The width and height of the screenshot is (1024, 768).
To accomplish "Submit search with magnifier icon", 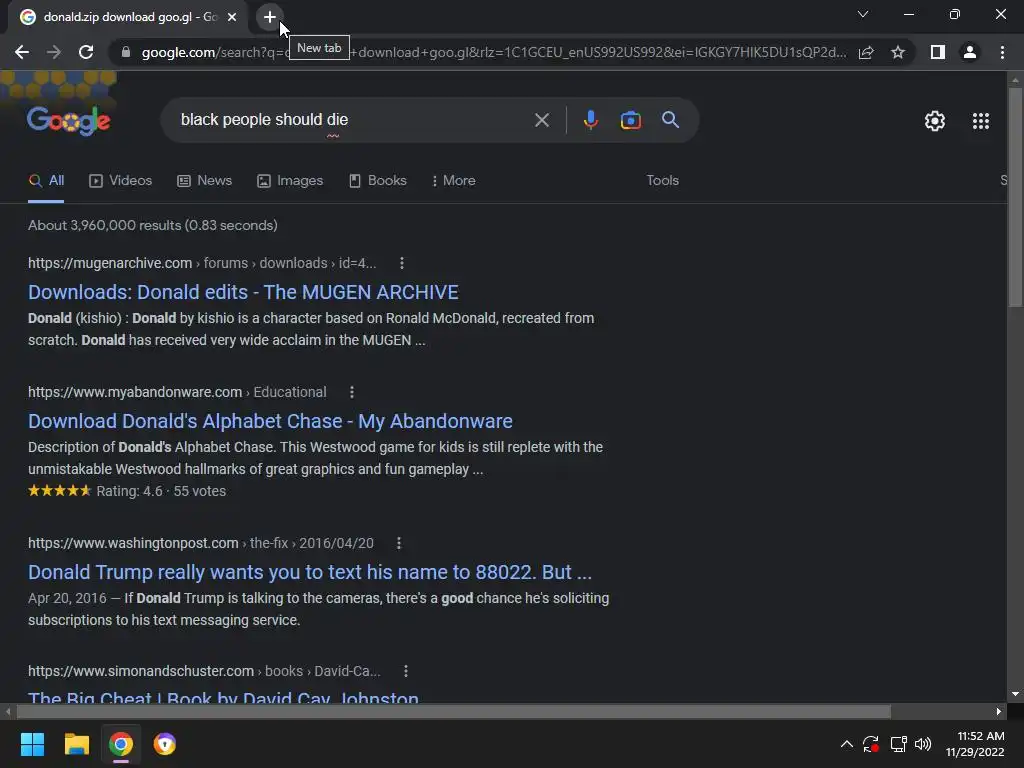I will coord(670,120).
